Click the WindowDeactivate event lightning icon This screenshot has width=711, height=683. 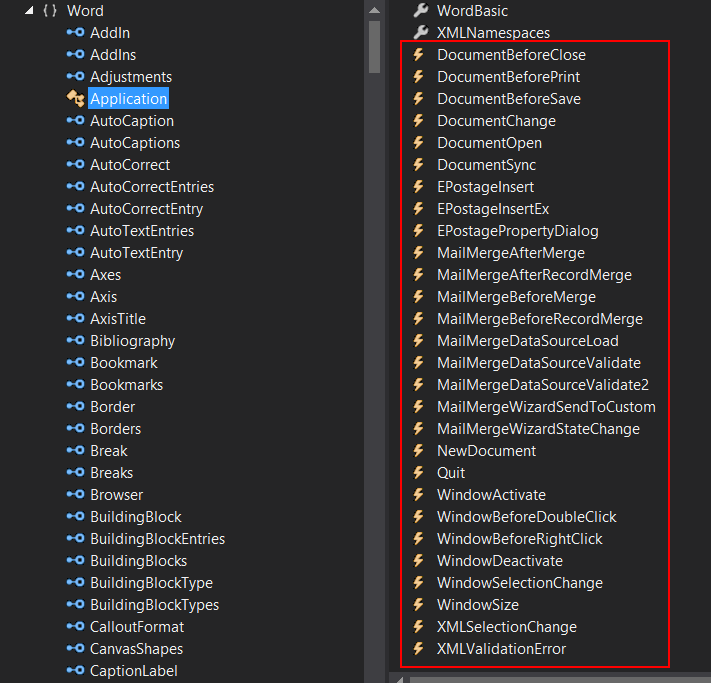click(x=419, y=560)
